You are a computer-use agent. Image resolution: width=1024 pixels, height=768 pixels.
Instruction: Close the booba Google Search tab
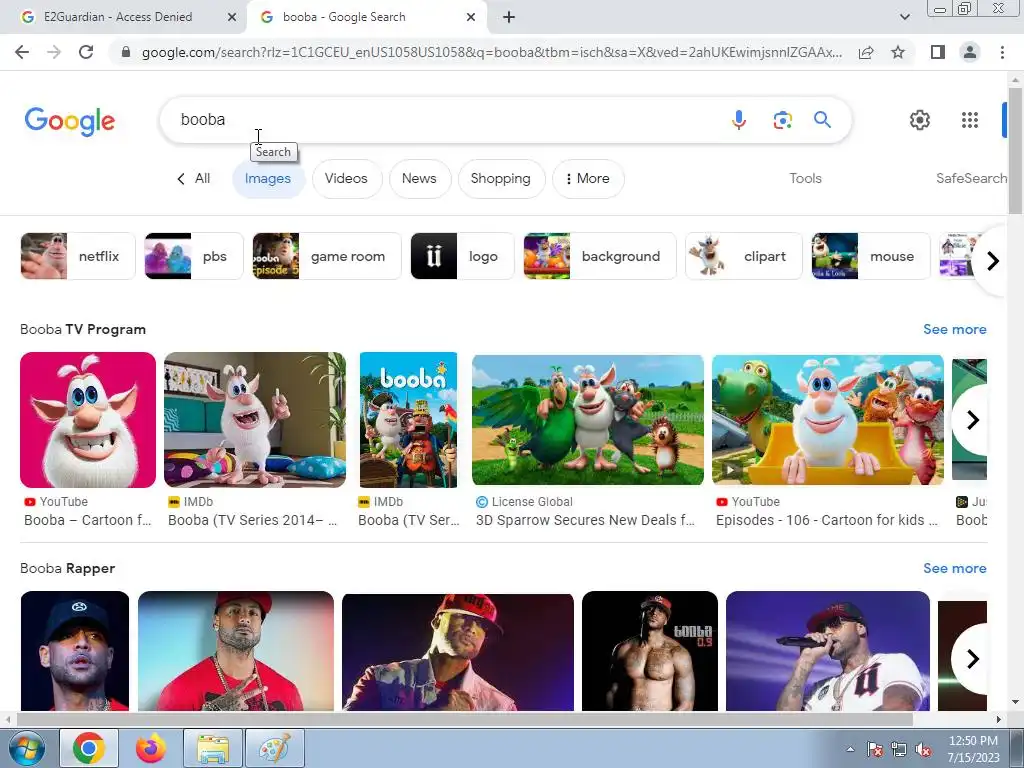click(471, 17)
